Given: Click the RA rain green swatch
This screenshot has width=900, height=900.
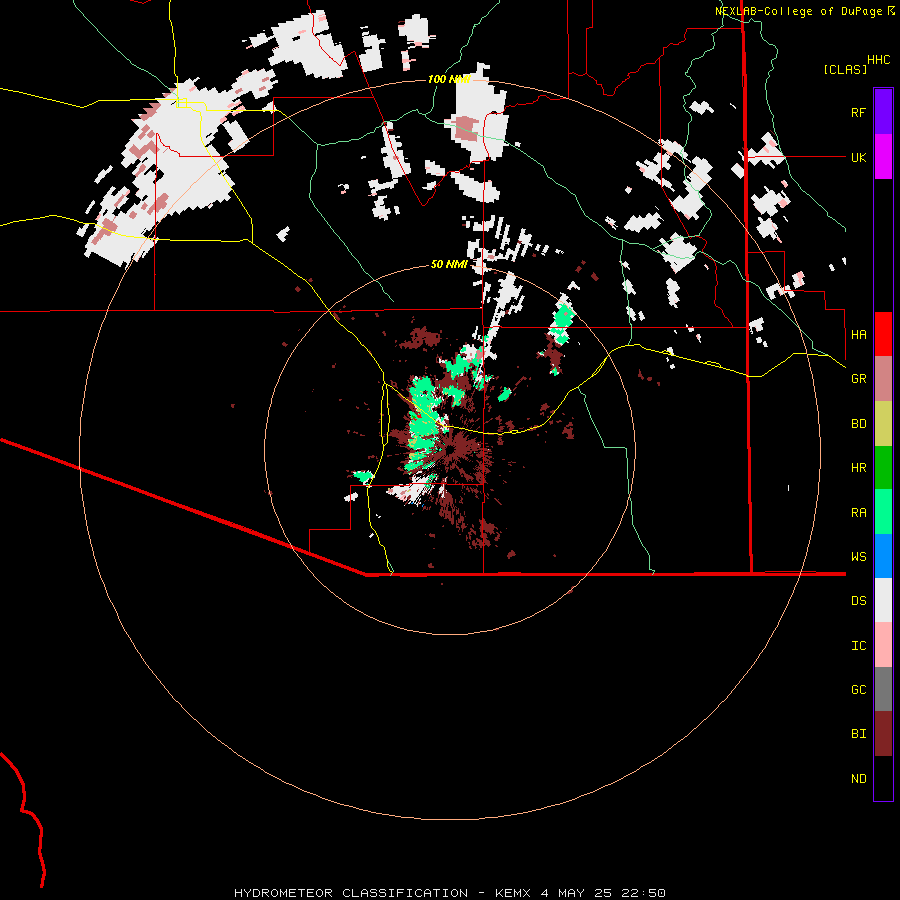Looking at the screenshot, I should [883, 512].
